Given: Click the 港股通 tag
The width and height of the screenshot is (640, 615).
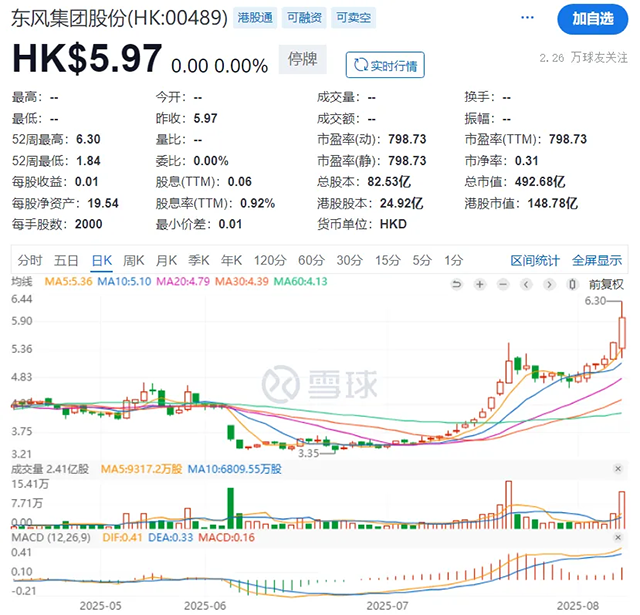Looking at the screenshot, I should (255, 18).
